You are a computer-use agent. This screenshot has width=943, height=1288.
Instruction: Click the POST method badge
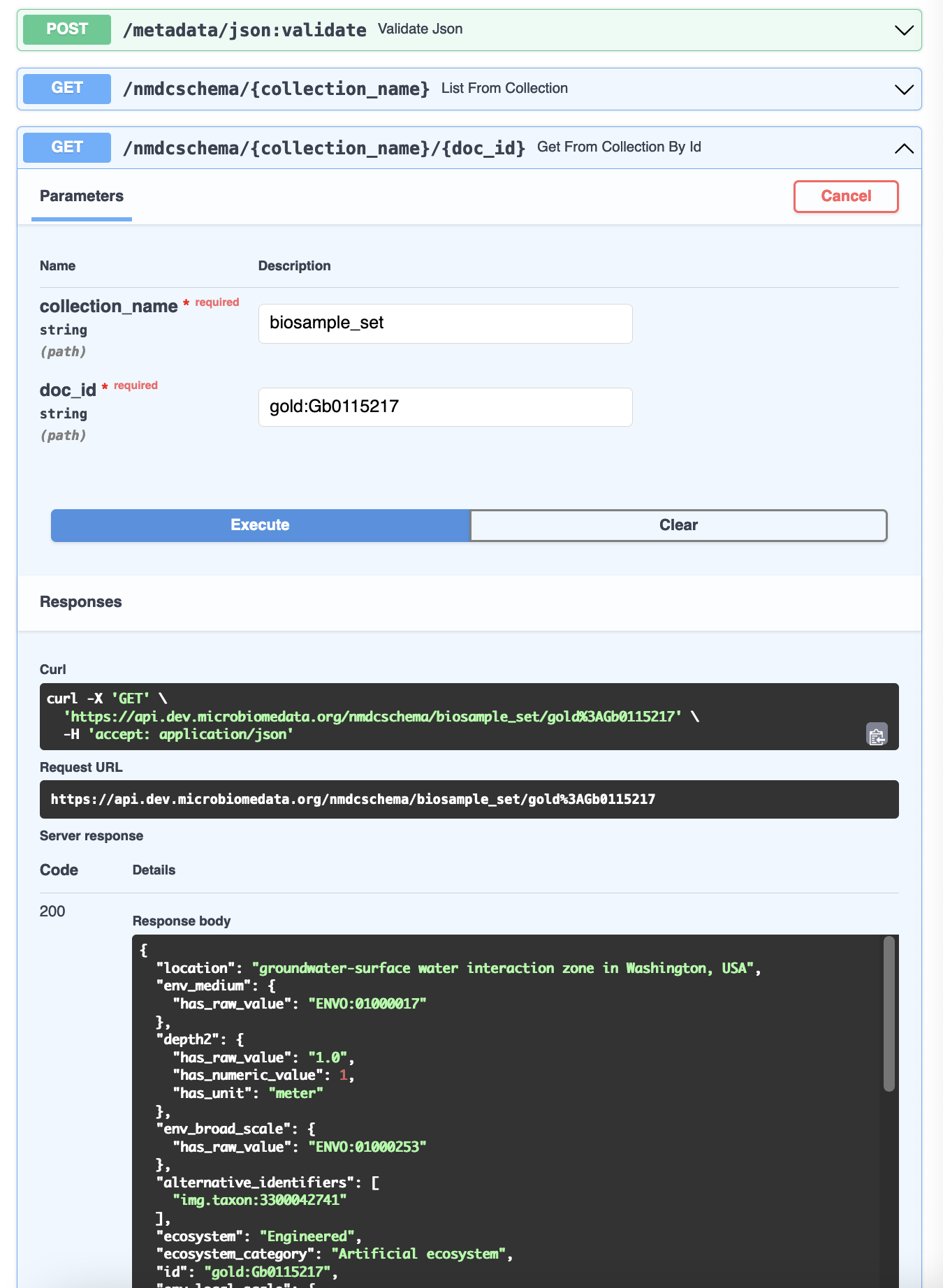pos(67,29)
